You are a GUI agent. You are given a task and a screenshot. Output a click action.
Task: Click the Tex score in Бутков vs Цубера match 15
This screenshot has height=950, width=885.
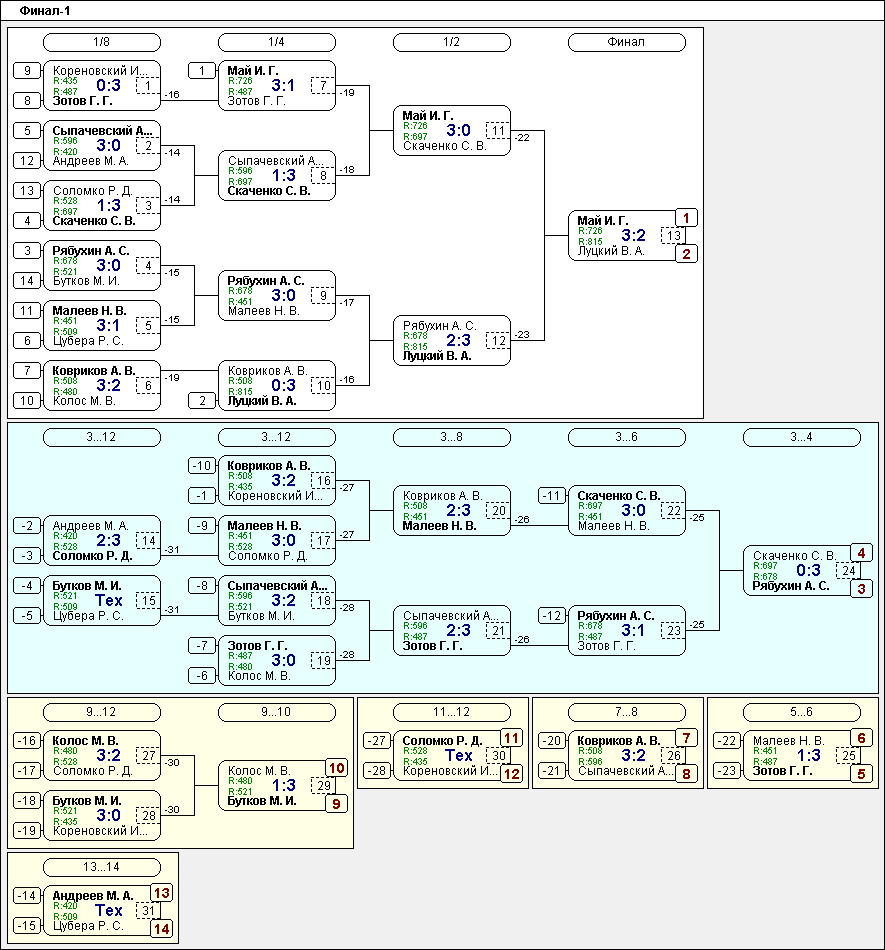point(108,600)
